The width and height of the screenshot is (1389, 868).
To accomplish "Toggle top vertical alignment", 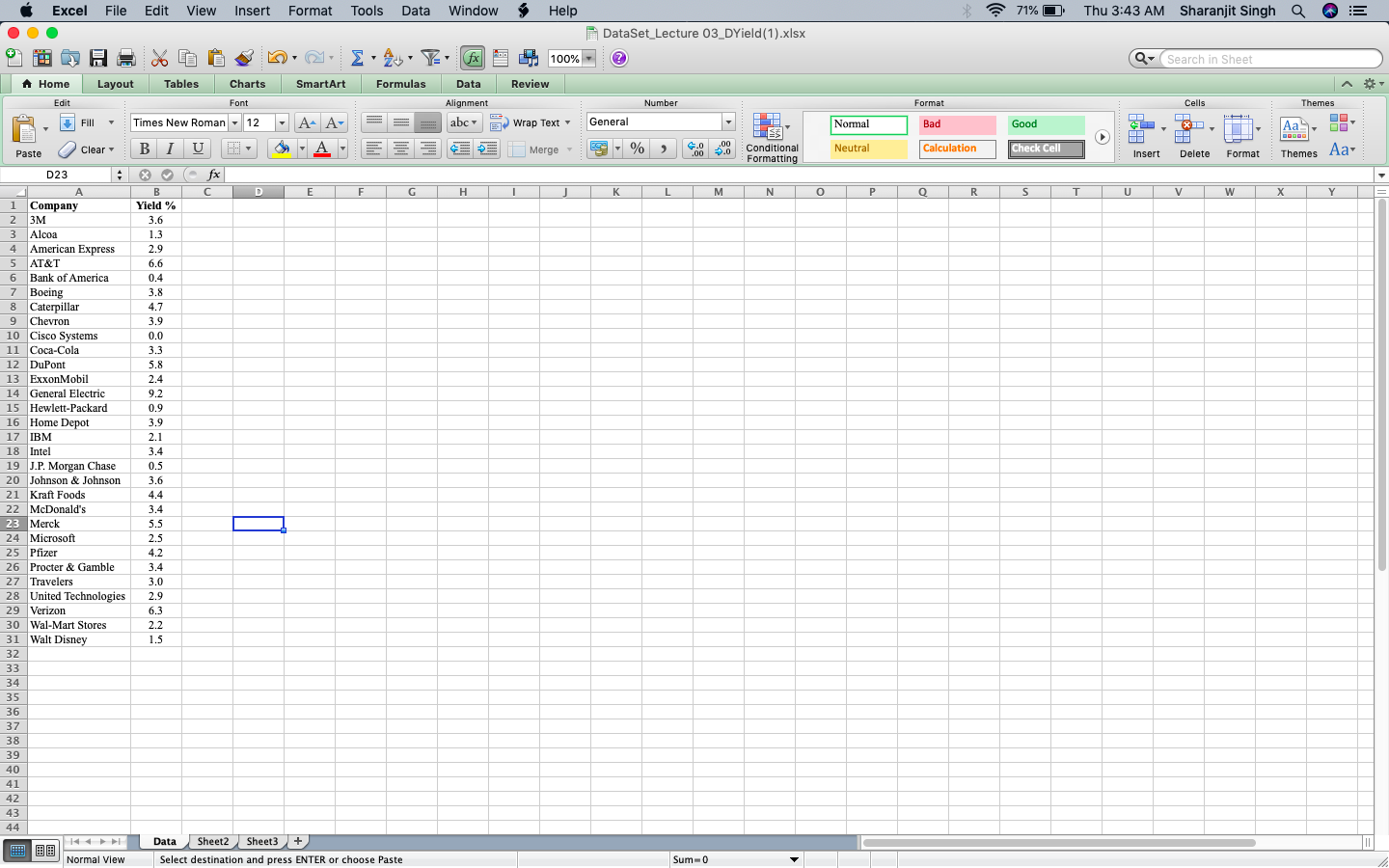I will tap(374, 122).
